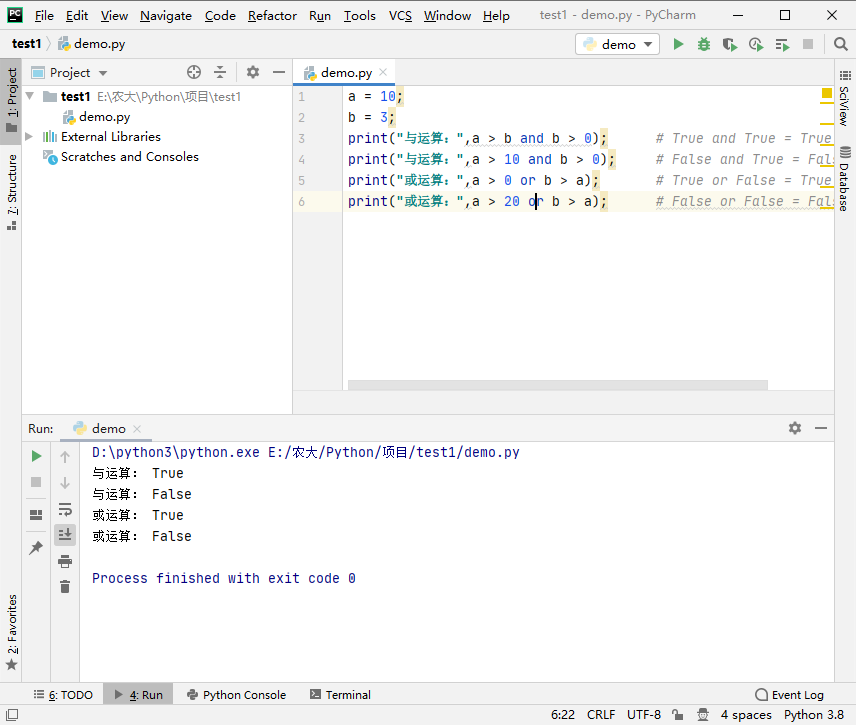Open the demo run configuration dropdown
856x725 pixels.
coord(618,44)
